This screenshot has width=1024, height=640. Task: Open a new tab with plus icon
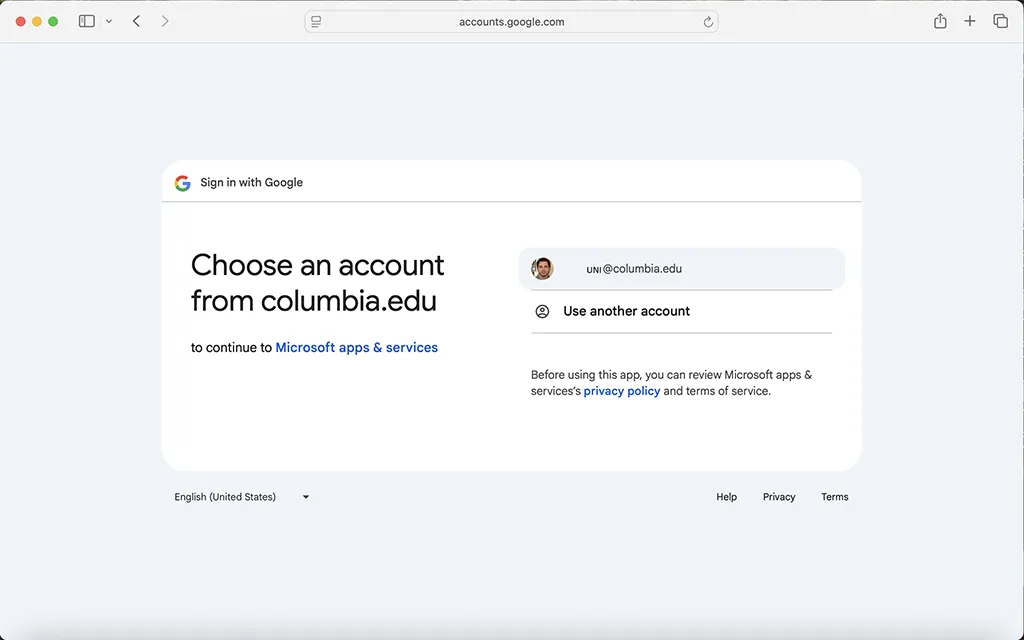point(970,22)
